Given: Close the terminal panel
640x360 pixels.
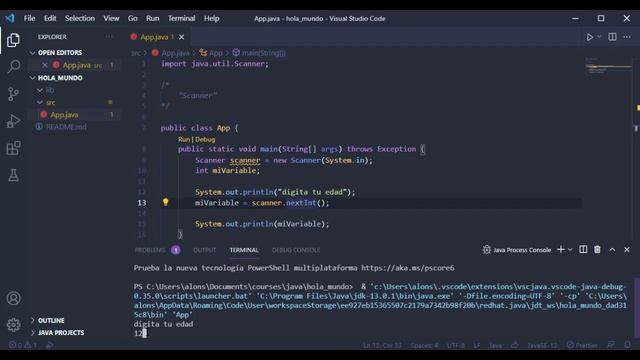Looking at the screenshot, I should pos(627,249).
